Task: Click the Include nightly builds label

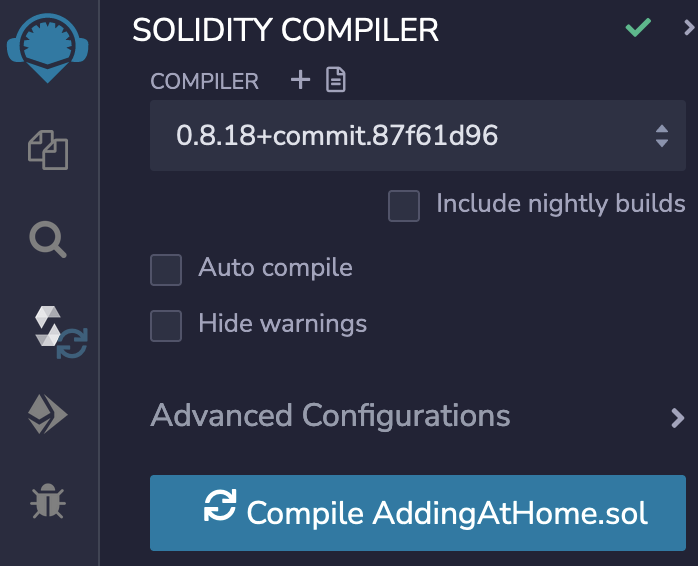Action: (x=560, y=204)
